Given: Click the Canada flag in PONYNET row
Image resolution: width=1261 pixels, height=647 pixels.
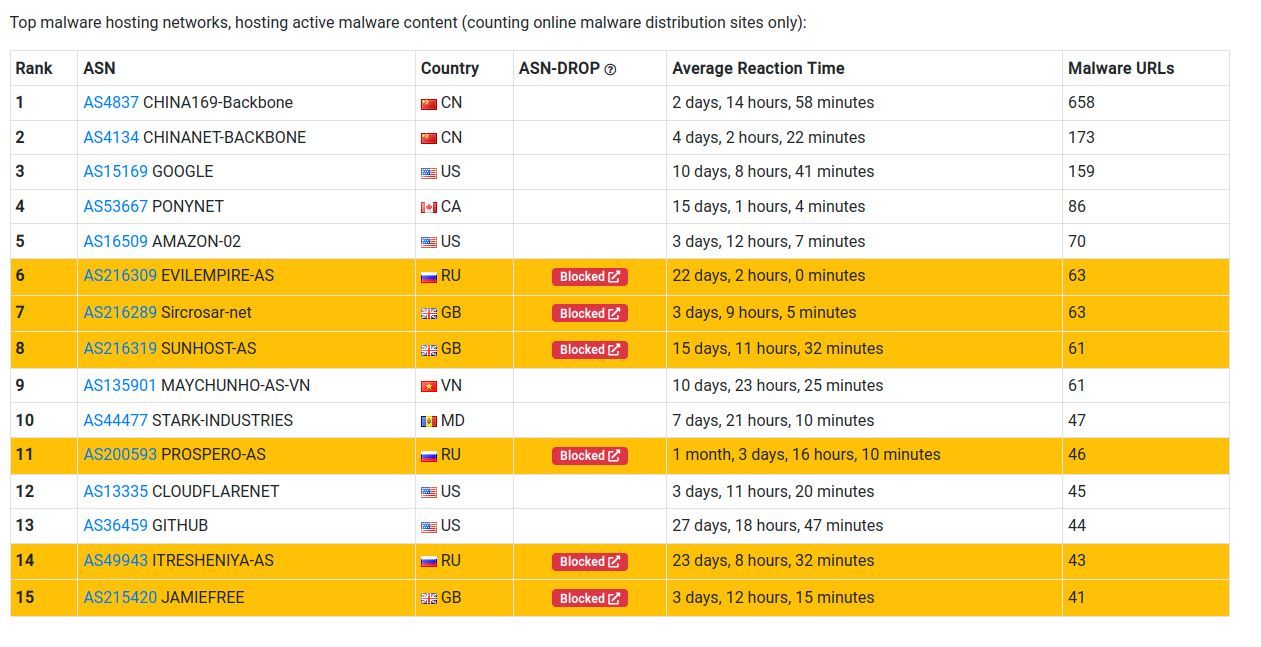Looking at the screenshot, I should 429,207.
